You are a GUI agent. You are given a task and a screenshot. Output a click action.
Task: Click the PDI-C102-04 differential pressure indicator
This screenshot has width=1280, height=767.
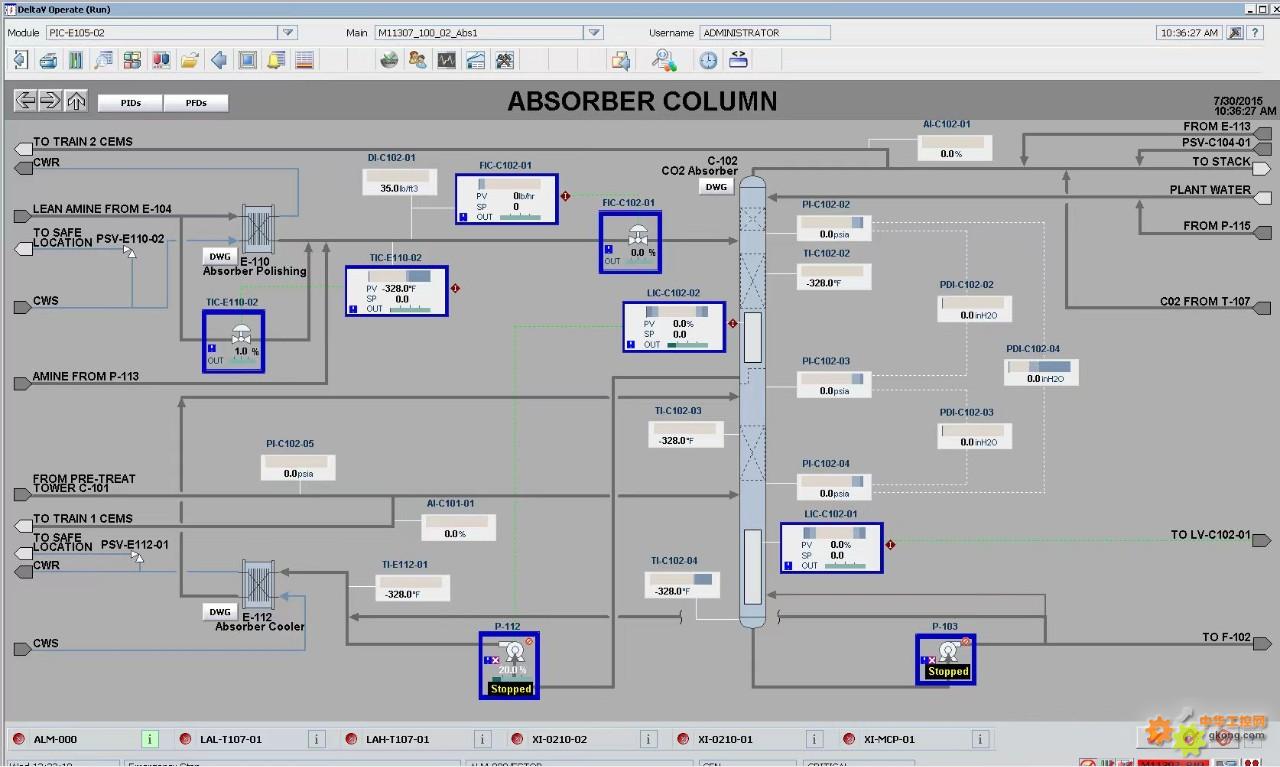(1041, 372)
